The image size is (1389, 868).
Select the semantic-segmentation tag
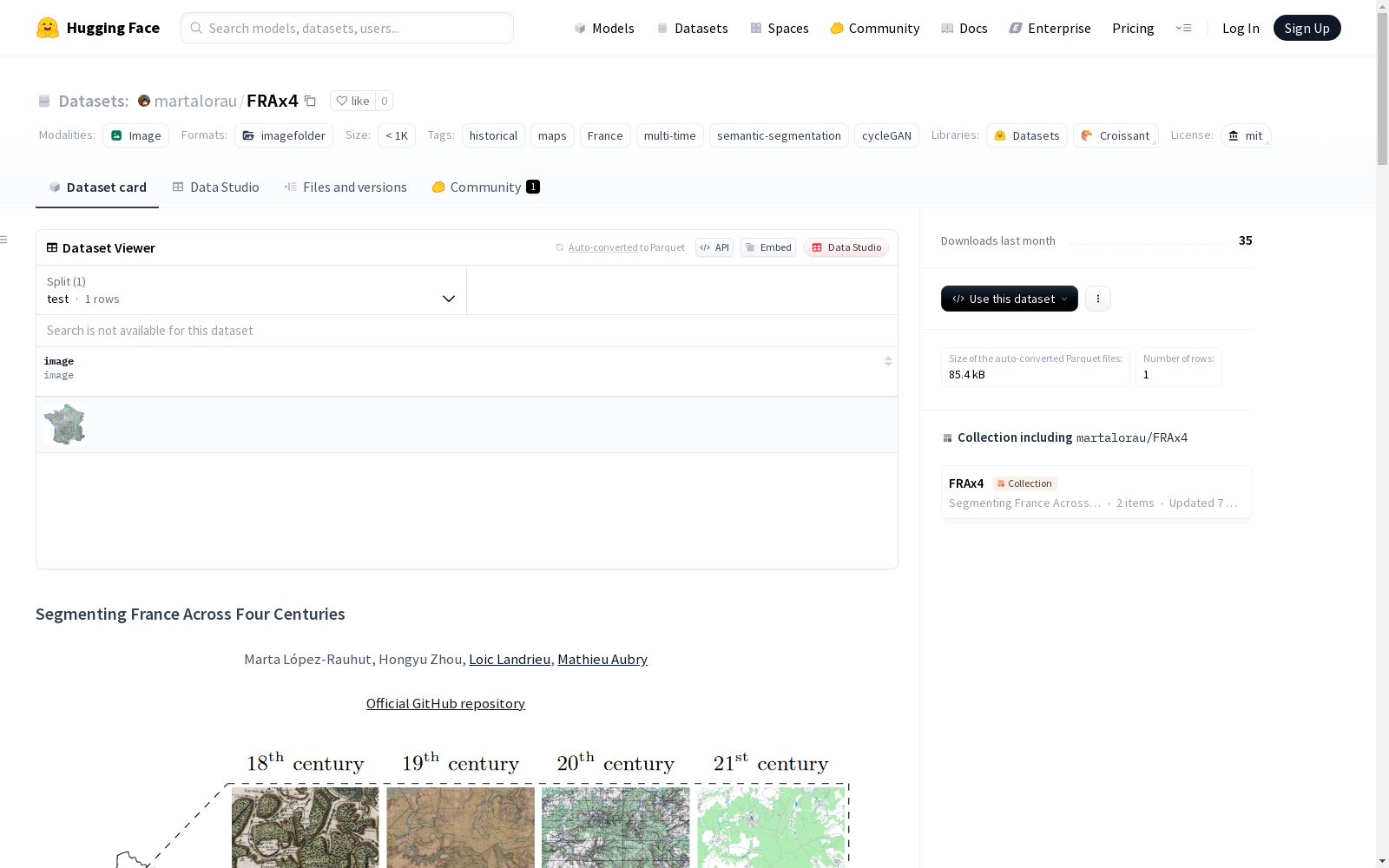point(779,135)
